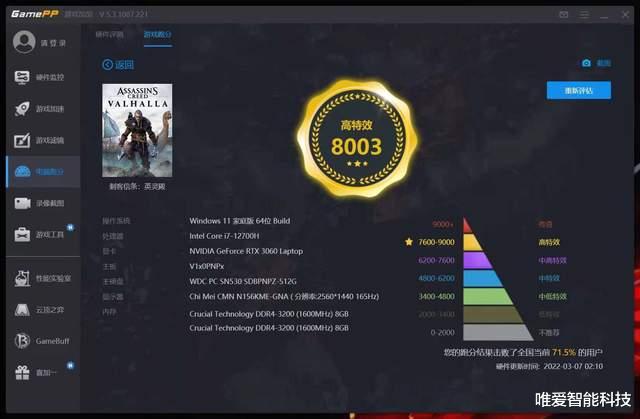Click the yellow pyramid tier for 7600-9000
The height and width of the screenshot is (419, 640).
(x=472, y=242)
